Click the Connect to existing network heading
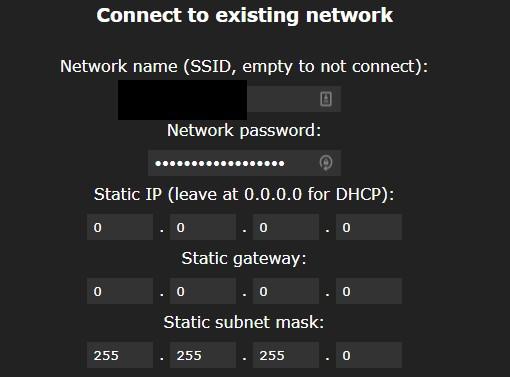This screenshot has width=510, height=377. click(x=245, y=15)
